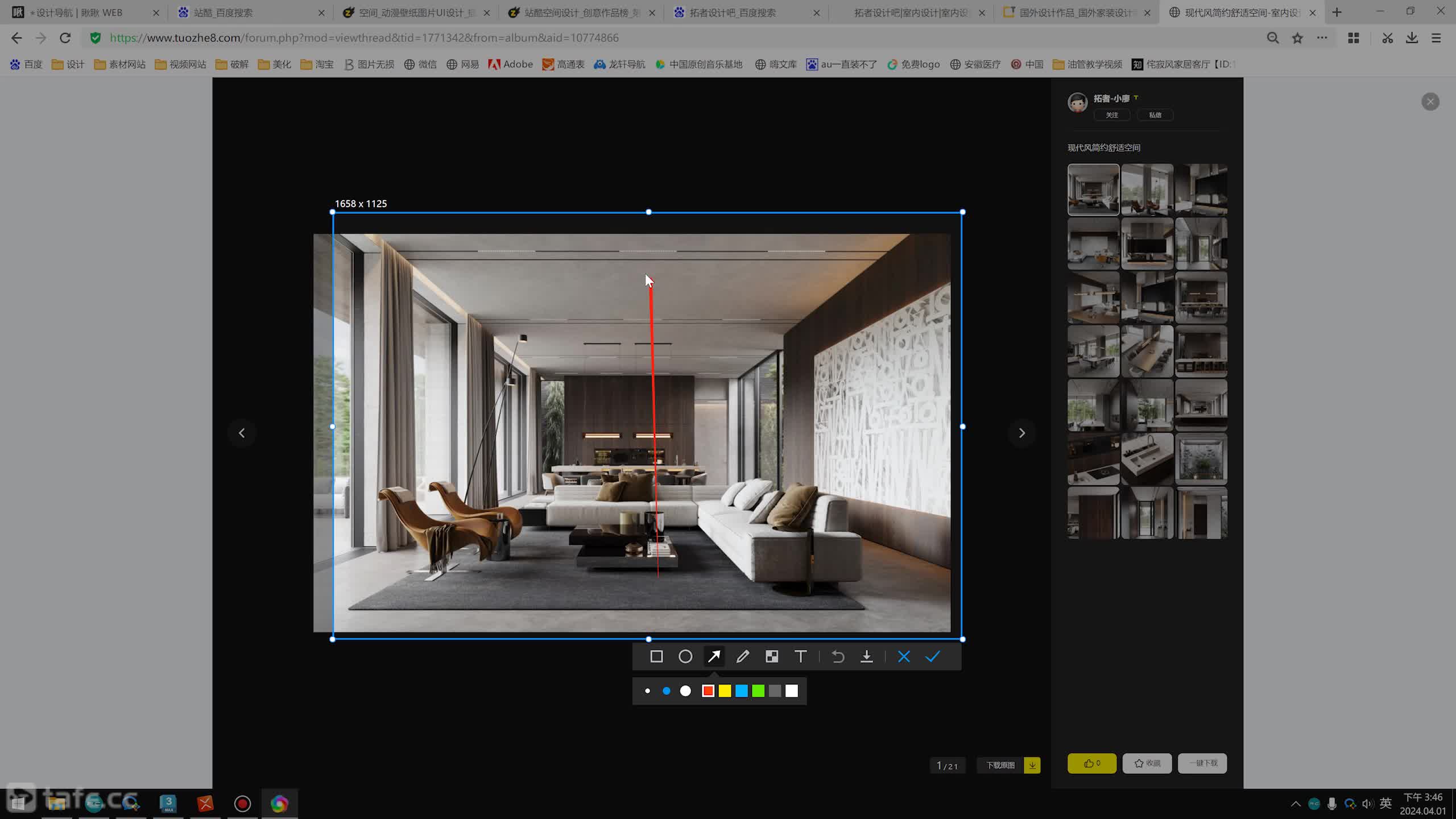Click the 一键下载 button
Image resolution: width=1456 pixels, height=819 pixels.
click(x=1202, y=763)
